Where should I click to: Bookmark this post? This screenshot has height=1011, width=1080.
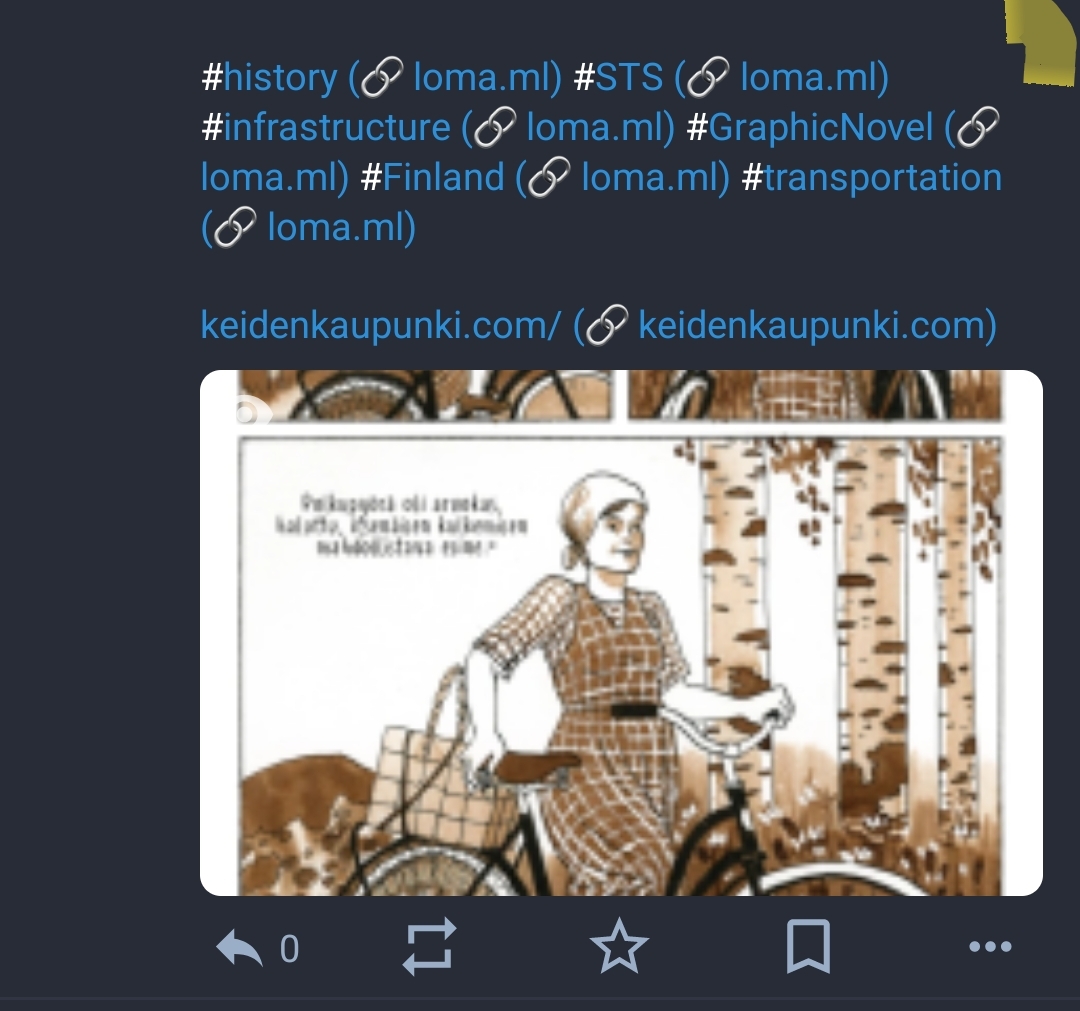point(808,947)
